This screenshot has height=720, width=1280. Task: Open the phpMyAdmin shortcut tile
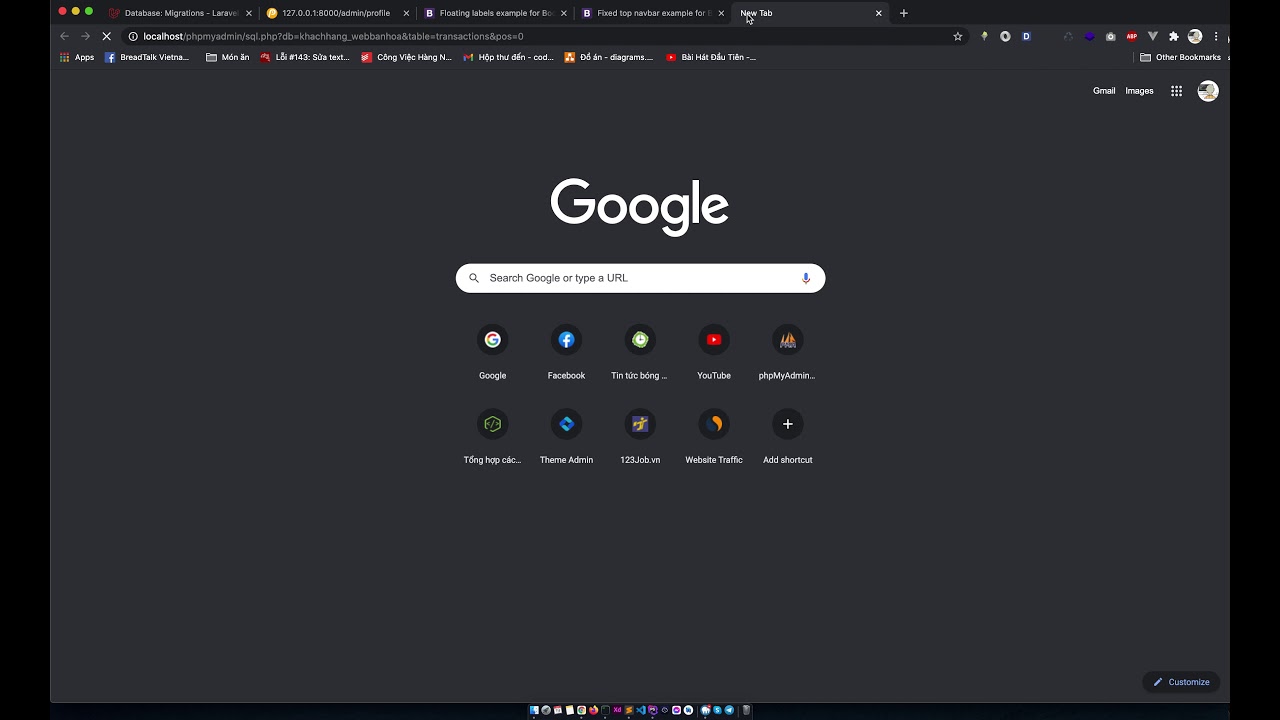(788, 352)
